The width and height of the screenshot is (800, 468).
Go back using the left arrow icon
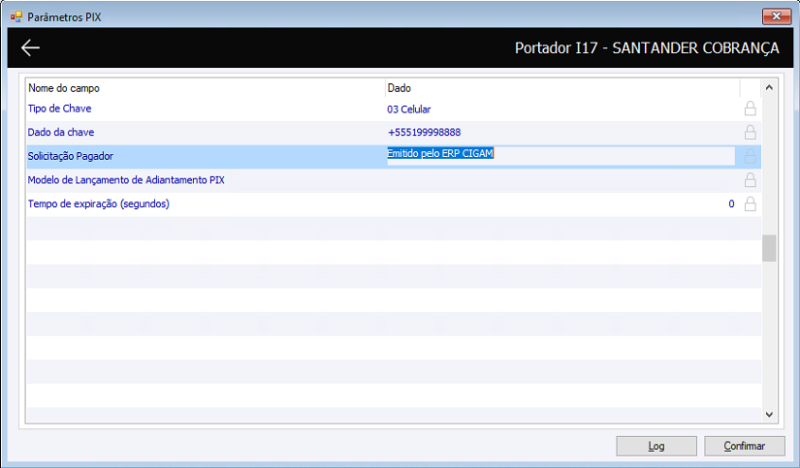(x=30, y=47)
